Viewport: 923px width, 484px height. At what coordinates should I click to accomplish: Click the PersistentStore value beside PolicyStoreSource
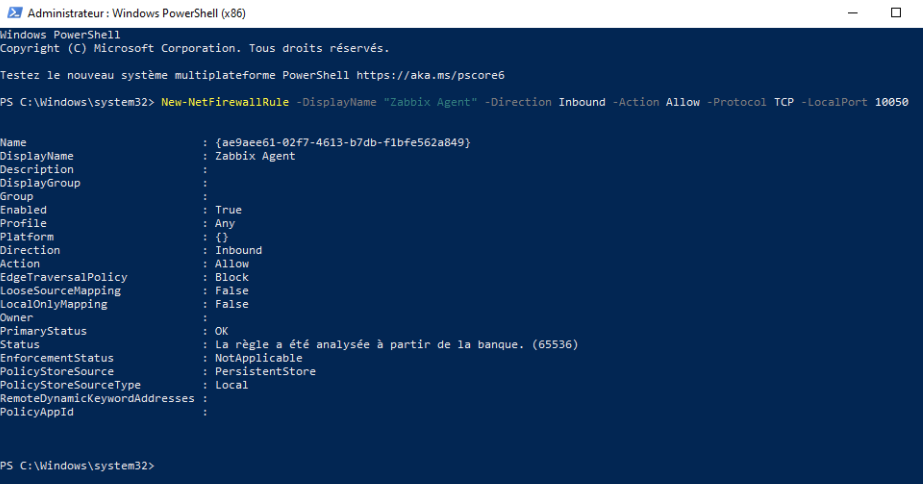(265, 371)
